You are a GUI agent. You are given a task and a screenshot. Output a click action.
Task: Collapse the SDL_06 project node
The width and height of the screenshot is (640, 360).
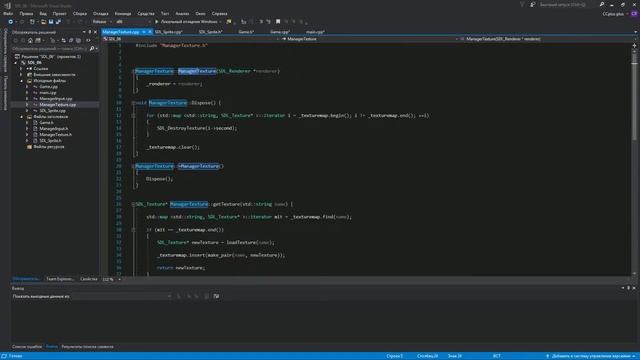[16, 63]
